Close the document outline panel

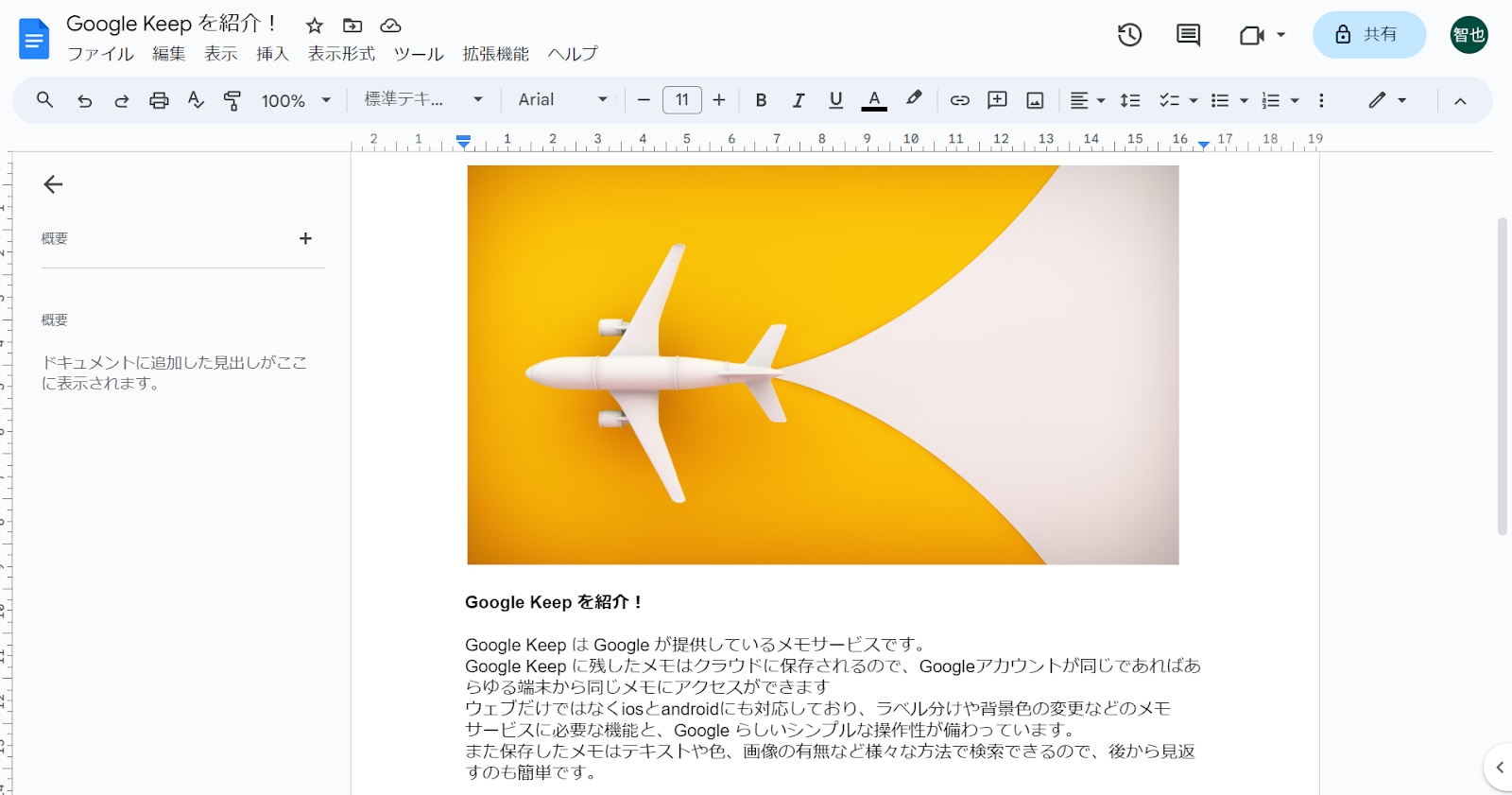53,184
